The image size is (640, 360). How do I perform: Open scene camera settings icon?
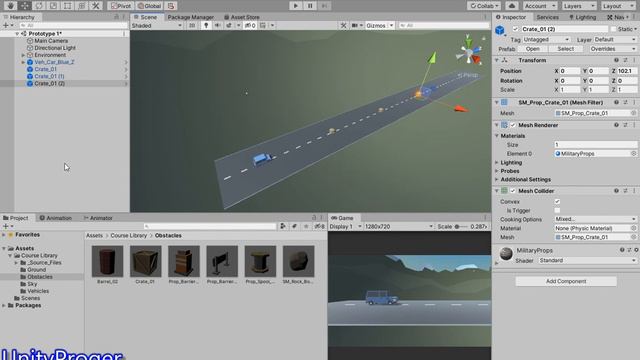(355, 26)
